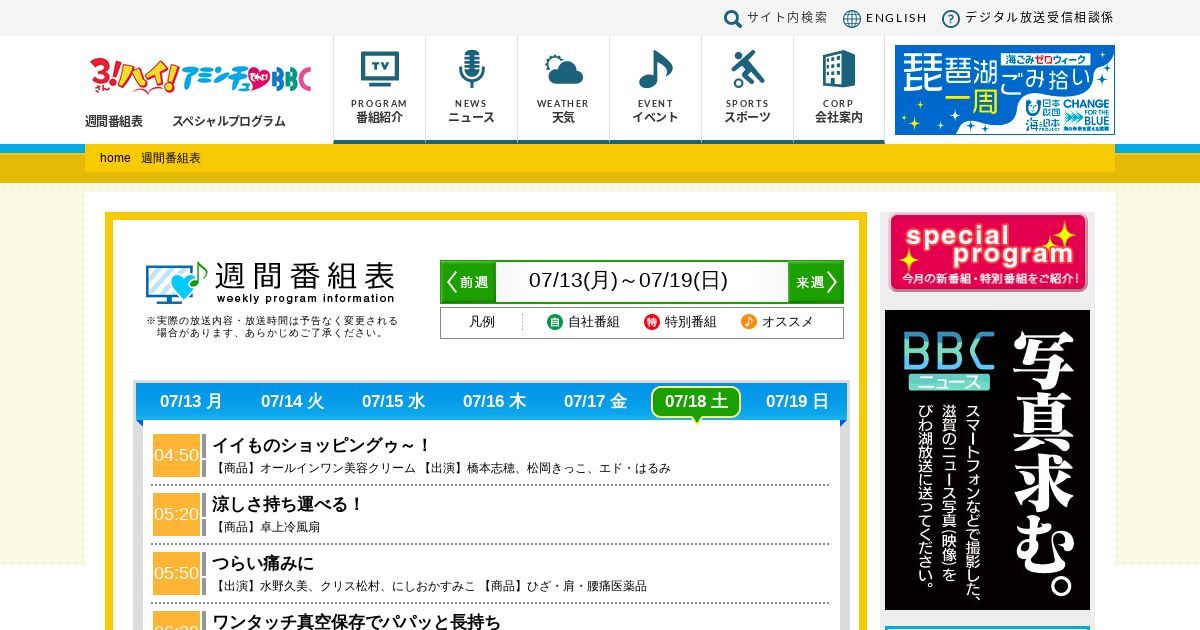
Task: Click program title イイものショッピングゥ～！
Action: coord(322,445)
